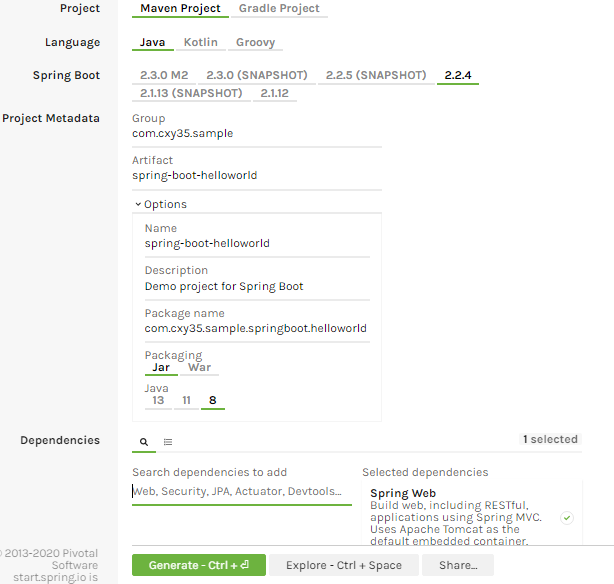The height and width of the screenshot is (584, 614).
Task: Set Java version to 11
Action: [185, 401]
